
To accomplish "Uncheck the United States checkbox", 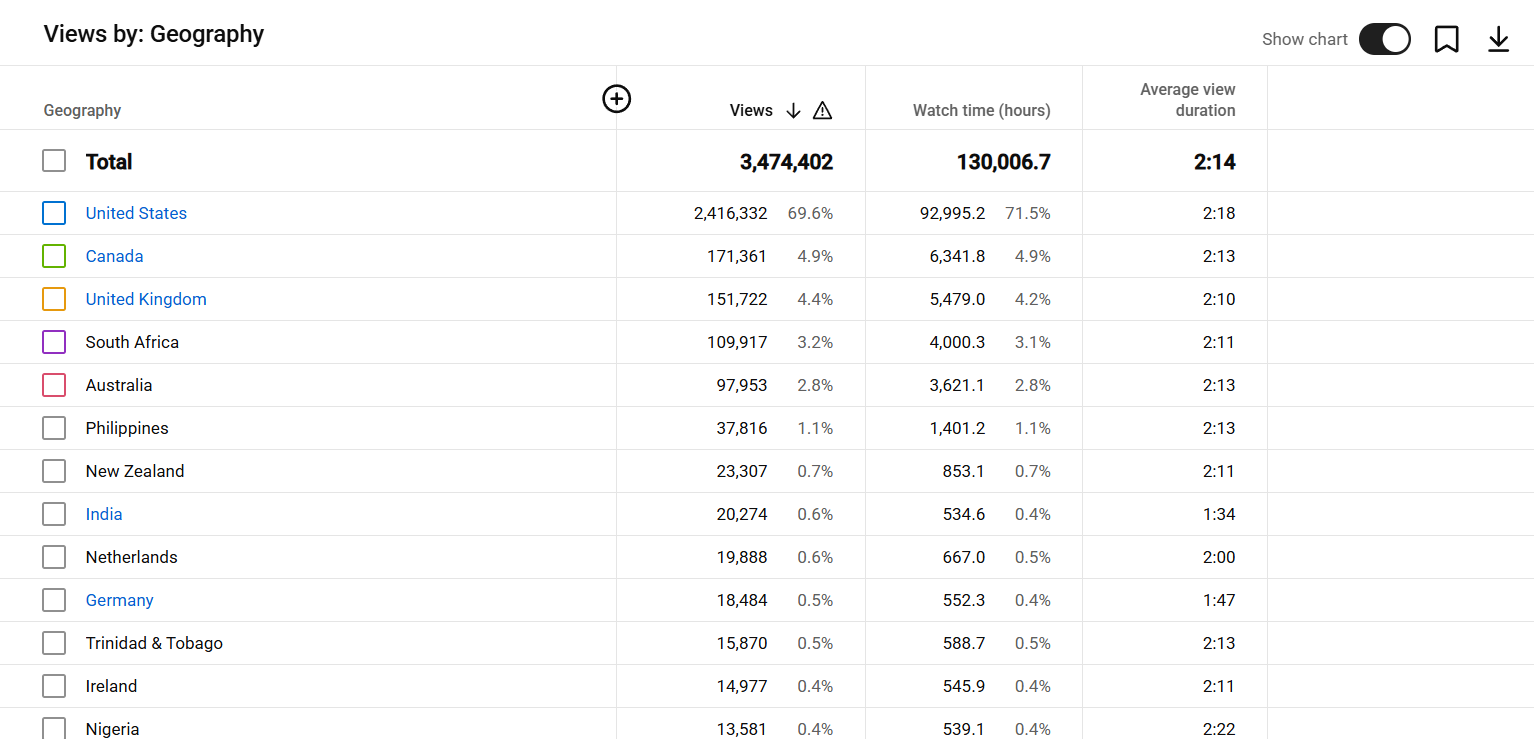I will (x=54, y=213).
